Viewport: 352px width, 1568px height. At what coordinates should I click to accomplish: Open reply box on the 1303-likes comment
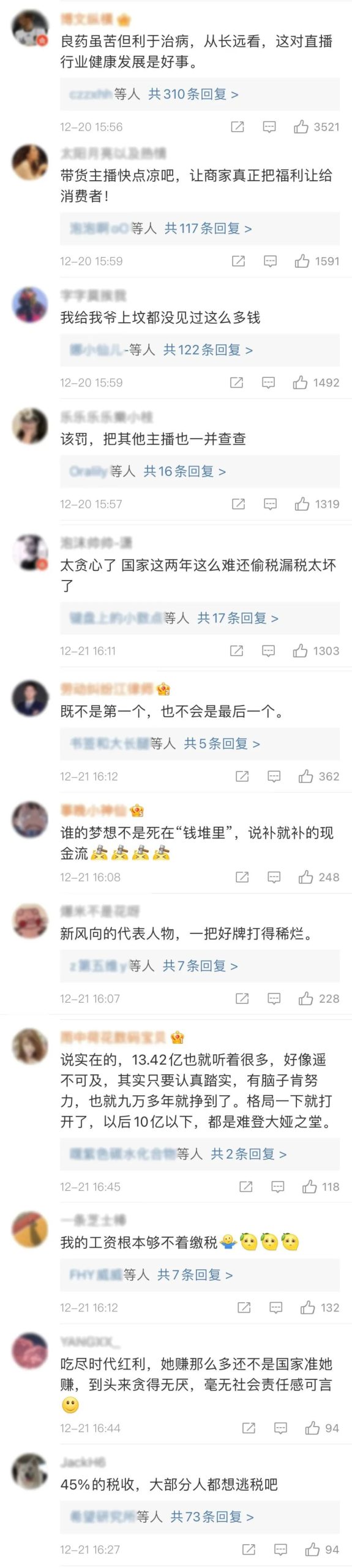[268, 651]
